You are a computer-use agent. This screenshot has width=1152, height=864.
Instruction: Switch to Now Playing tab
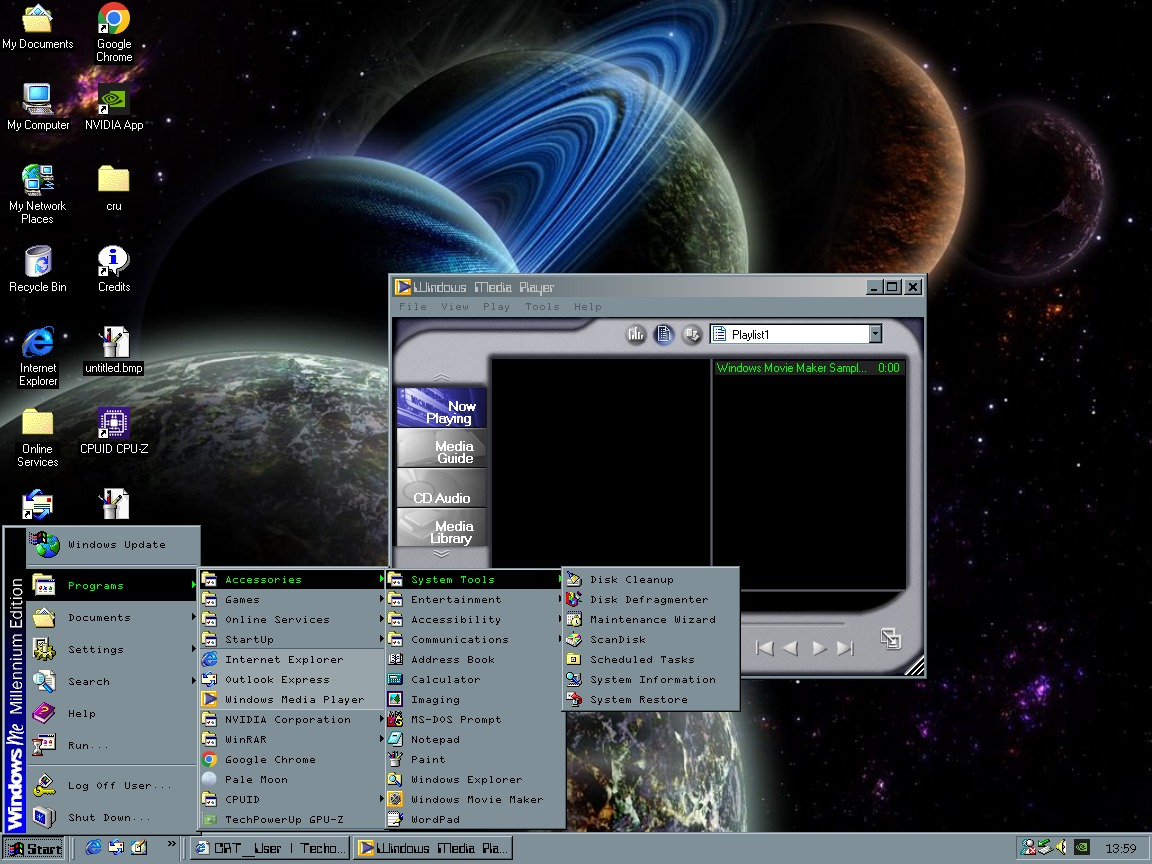442,408
